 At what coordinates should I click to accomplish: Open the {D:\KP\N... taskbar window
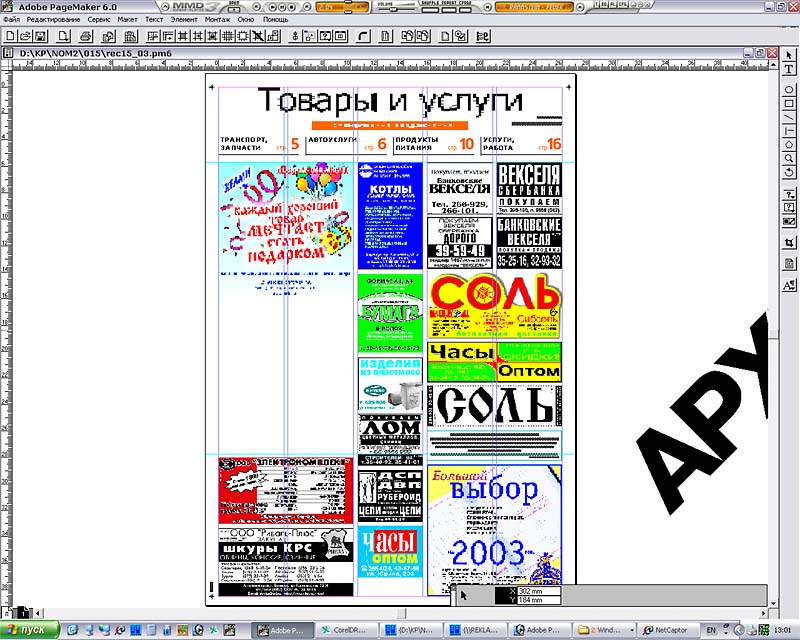[411, 630]
